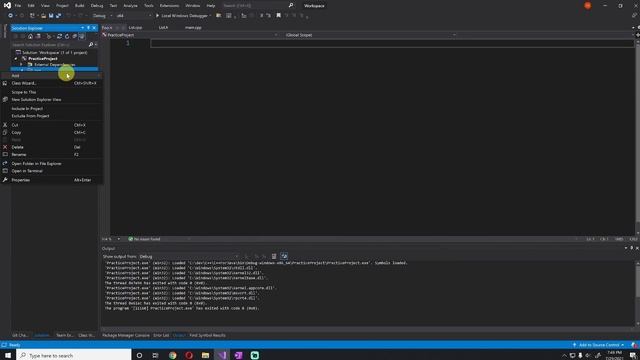Screen dimensions: 640x360
Task: Click the Solution Explorer search magnifier icon
Action: point(91,44)
